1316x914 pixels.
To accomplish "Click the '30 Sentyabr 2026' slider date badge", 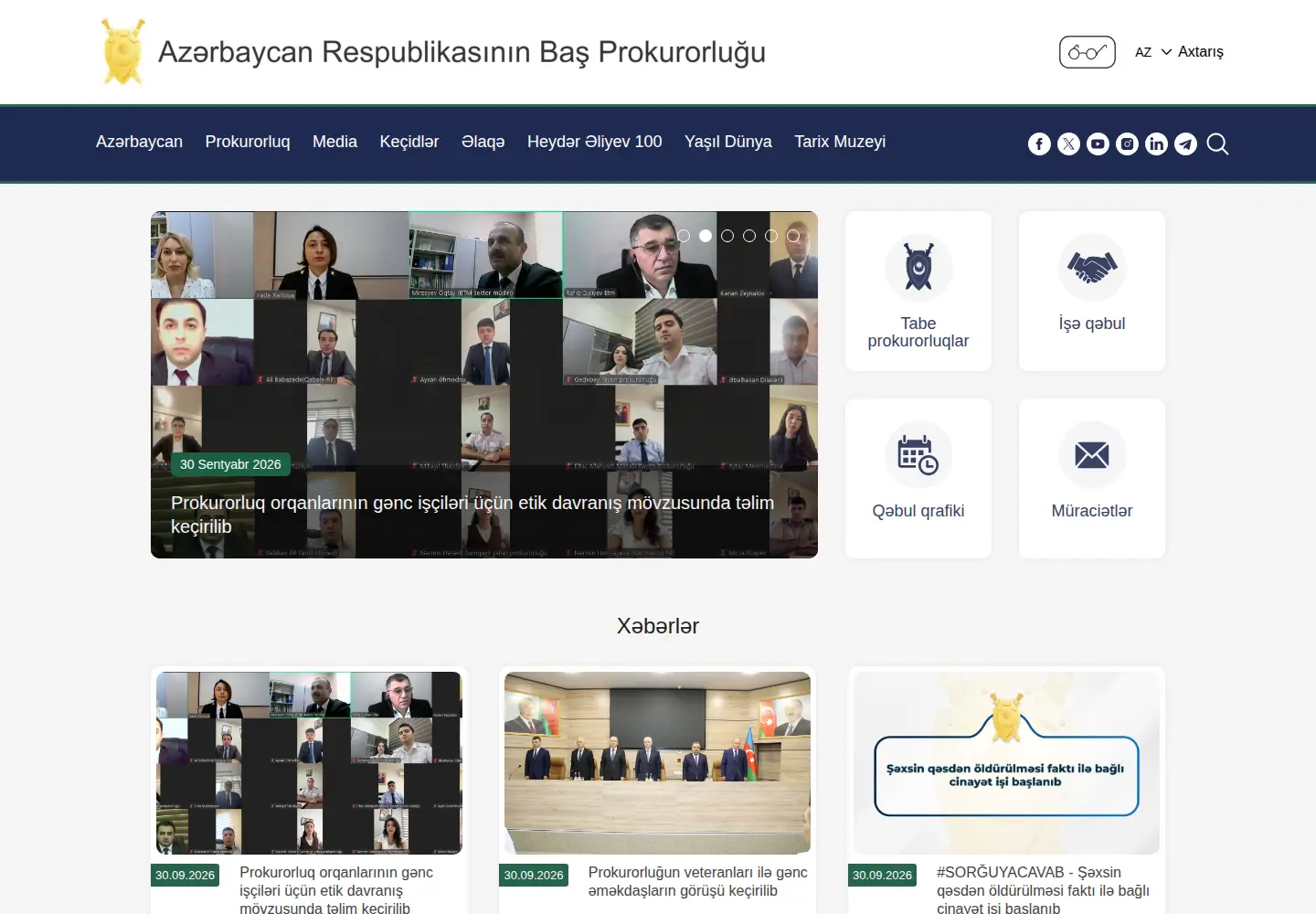I will tap(230, 464).
